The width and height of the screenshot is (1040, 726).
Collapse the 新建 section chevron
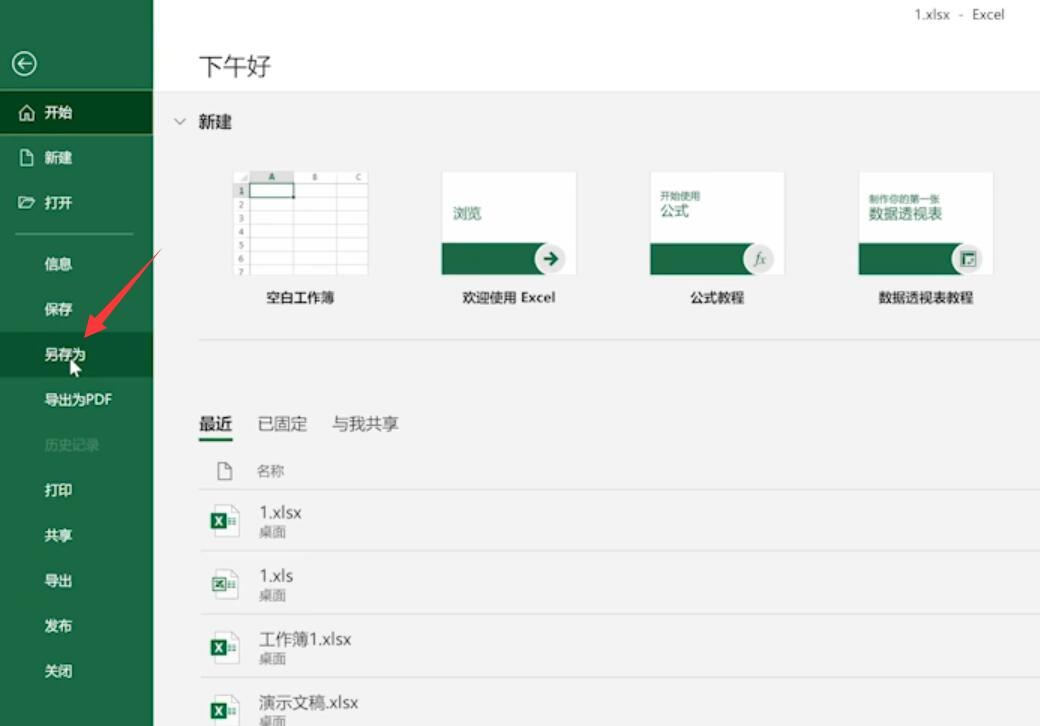click(x=180, y=122)
